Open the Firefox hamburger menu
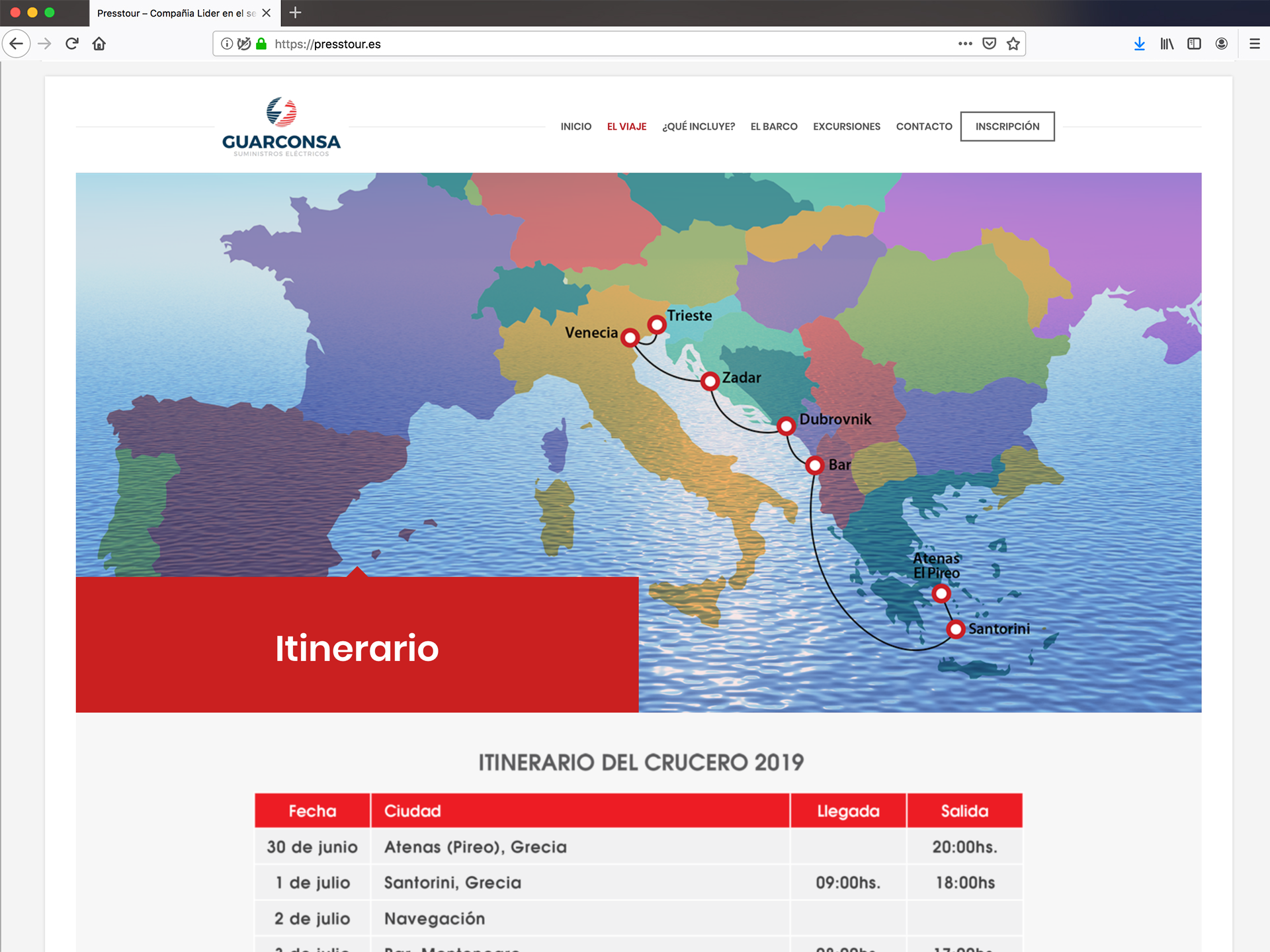This screenshot has height=952, width=1270. pos(1254,44)
